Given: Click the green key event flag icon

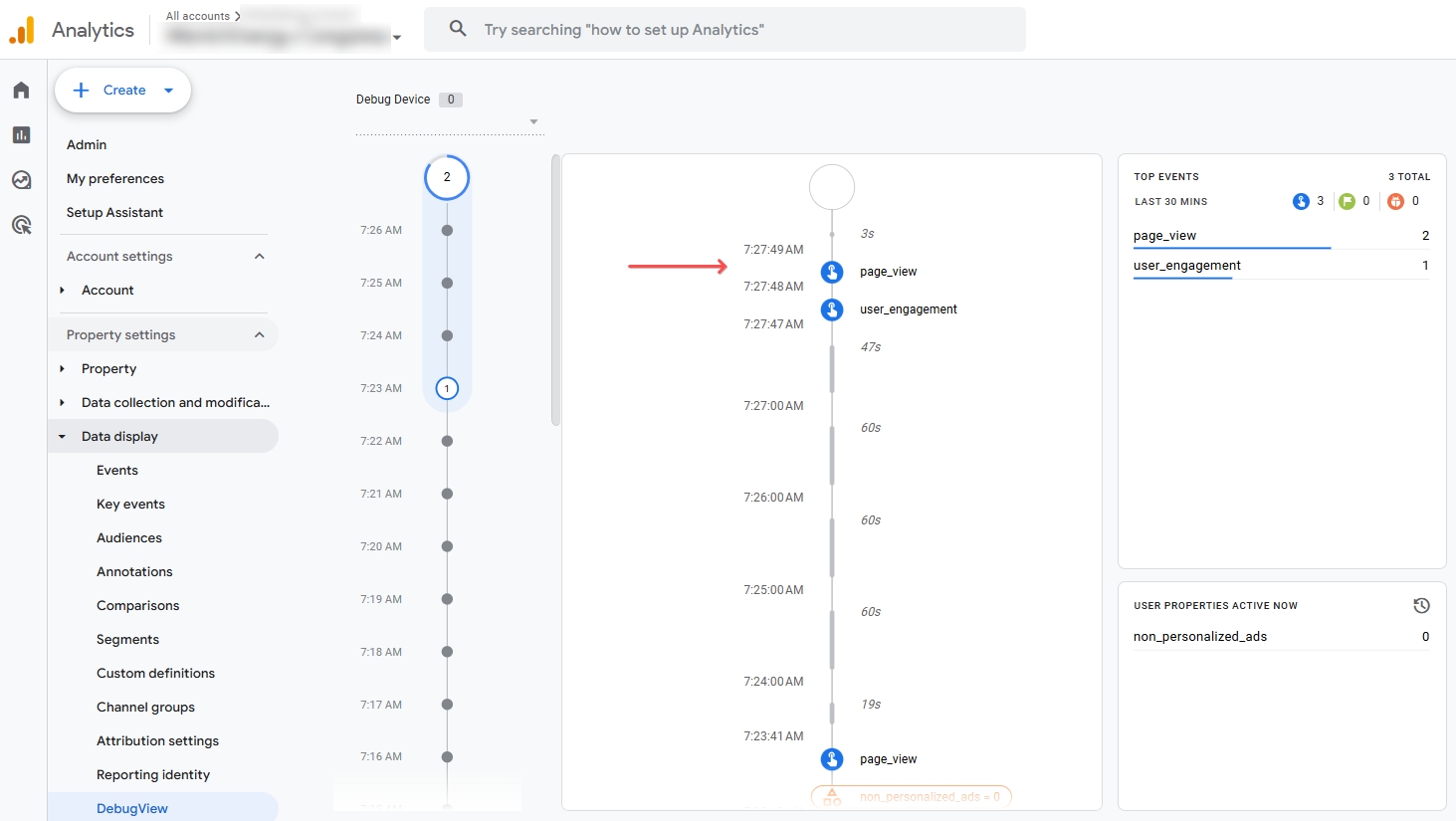Looking at the screenshot, I should pos(1347,201).
